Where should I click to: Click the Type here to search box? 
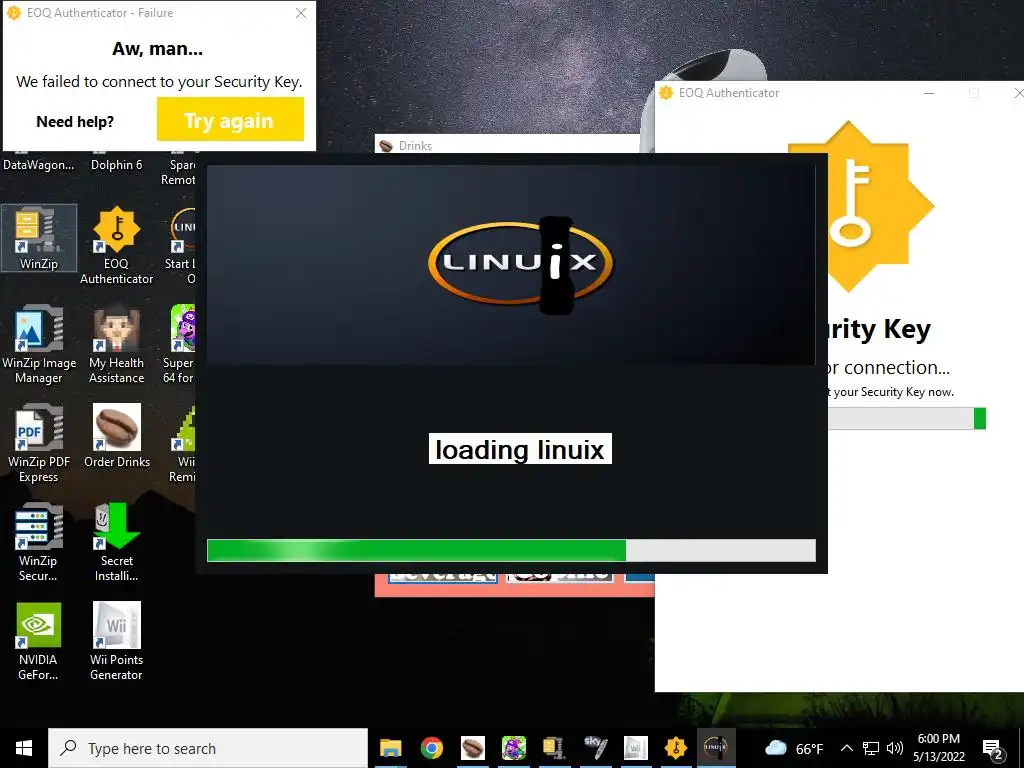click(208, 748)
